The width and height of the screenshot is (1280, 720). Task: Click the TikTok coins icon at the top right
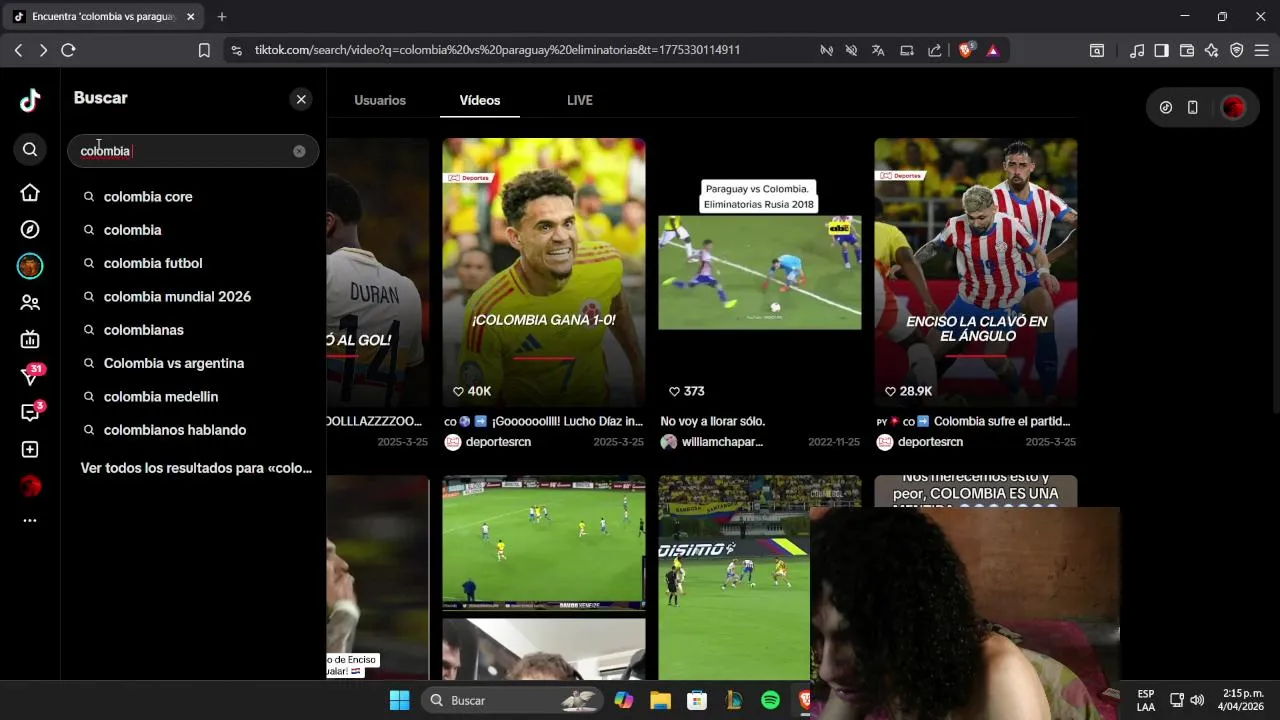point(1166,108)
